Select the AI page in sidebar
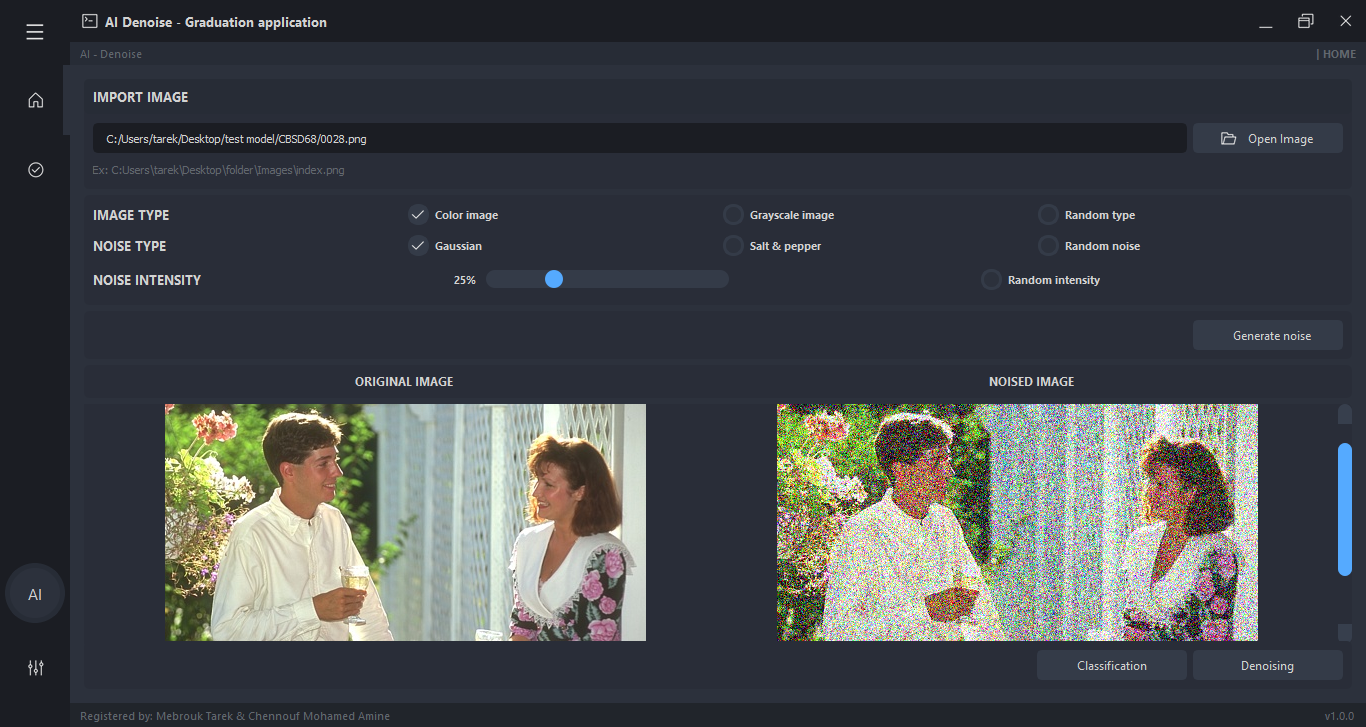 (x=35, y=594)
